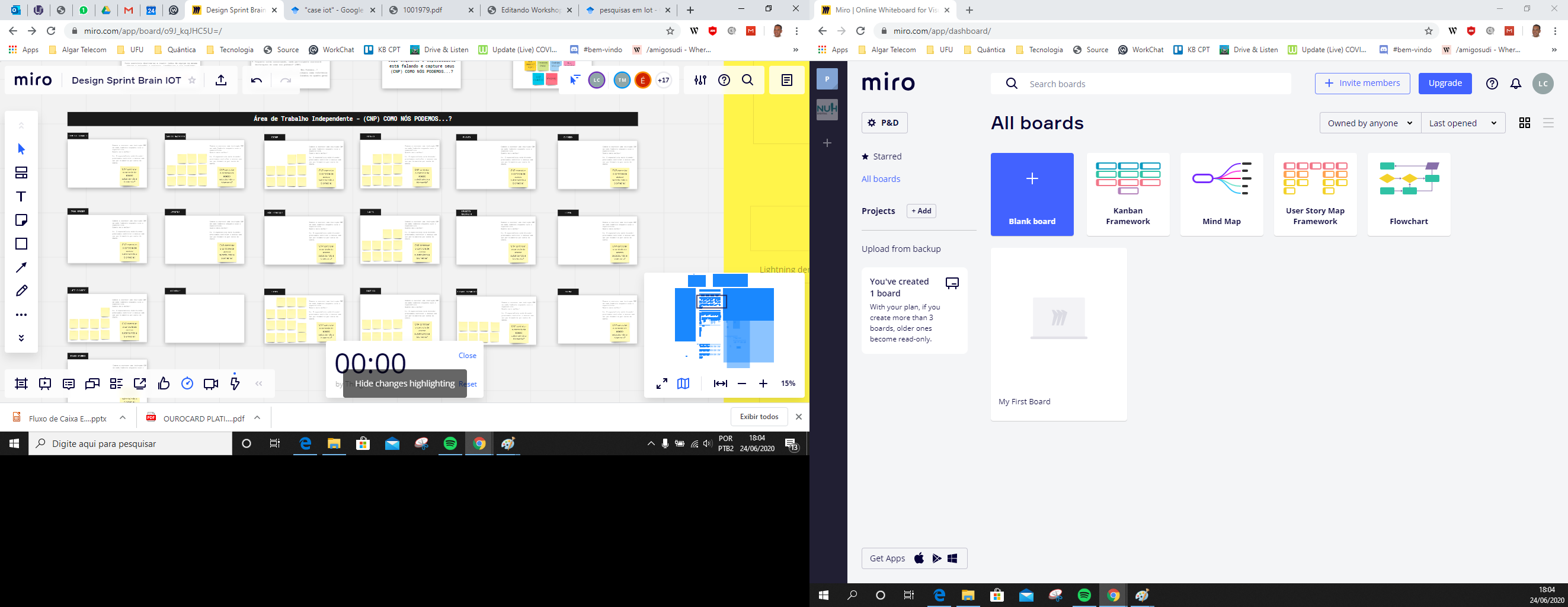Click the Invite members button
The width and height of the screenshot is (1568, 607).
point(1362,84)
